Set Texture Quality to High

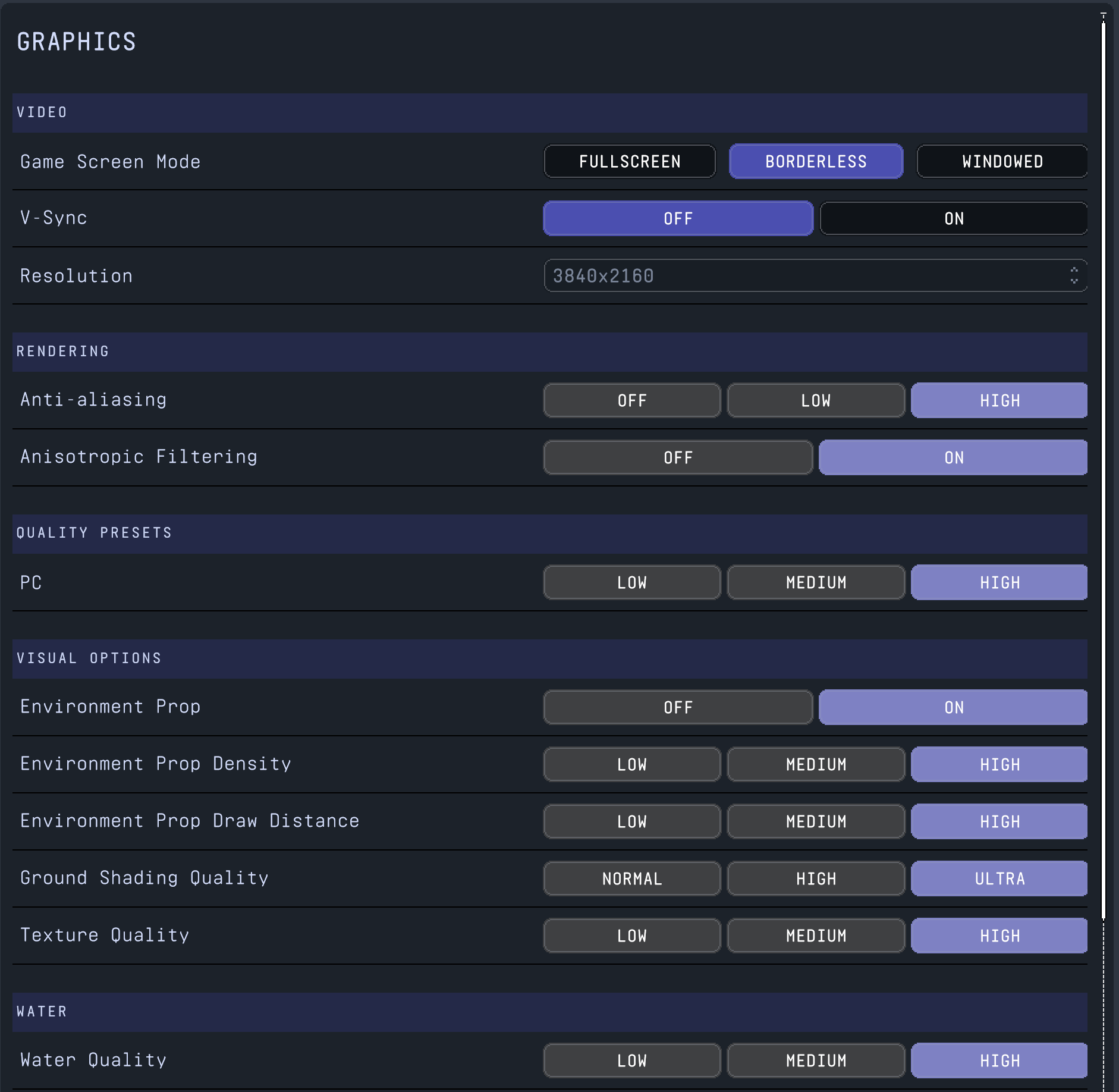pyautogui.click(x=999, y=936)
